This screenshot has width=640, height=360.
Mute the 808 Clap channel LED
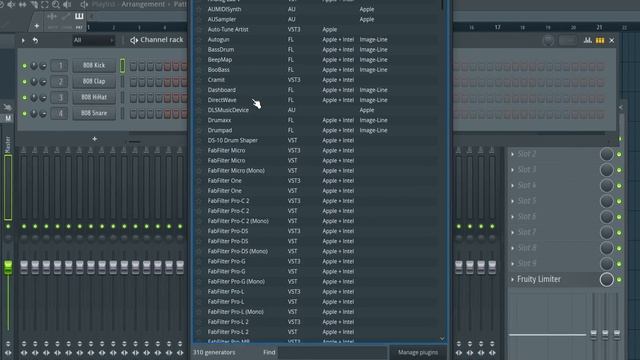[x=24, y=82]
